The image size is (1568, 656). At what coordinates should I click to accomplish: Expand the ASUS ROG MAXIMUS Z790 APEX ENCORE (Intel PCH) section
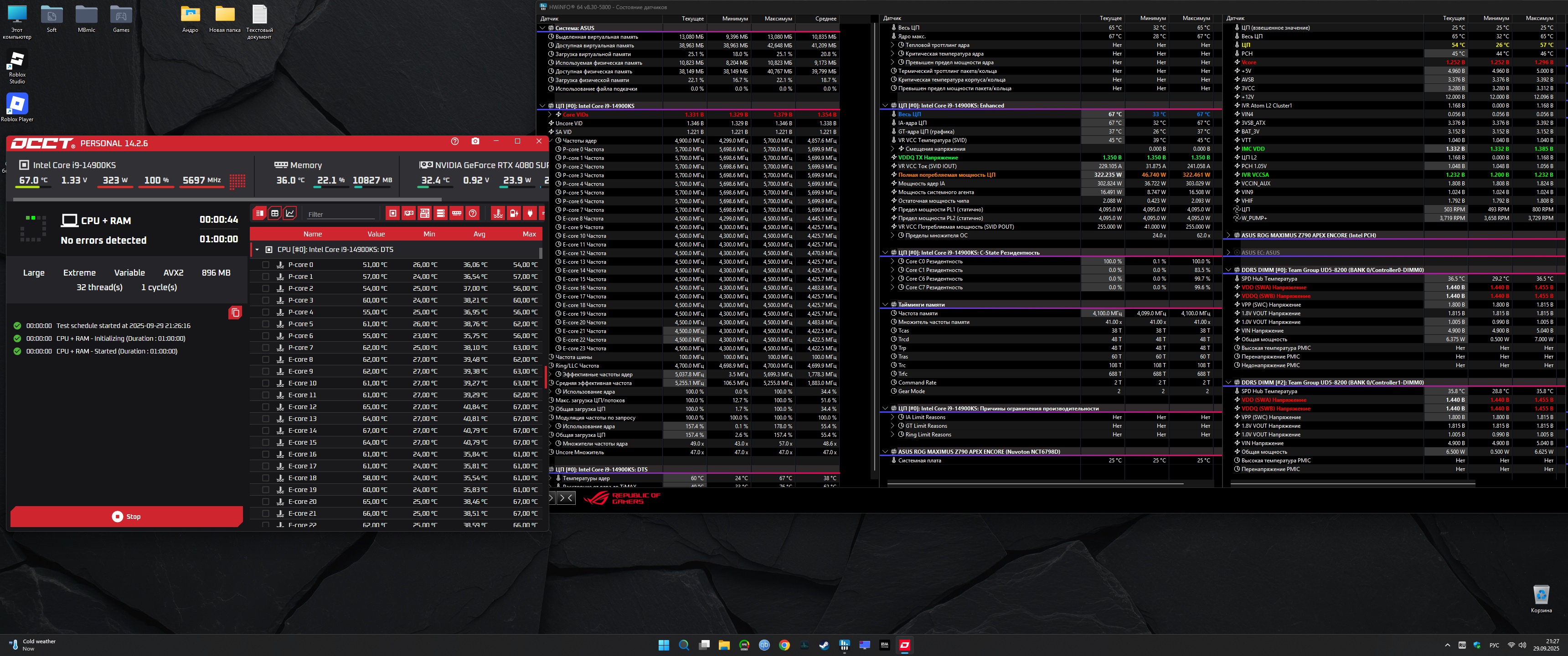tap(1228, 236)
